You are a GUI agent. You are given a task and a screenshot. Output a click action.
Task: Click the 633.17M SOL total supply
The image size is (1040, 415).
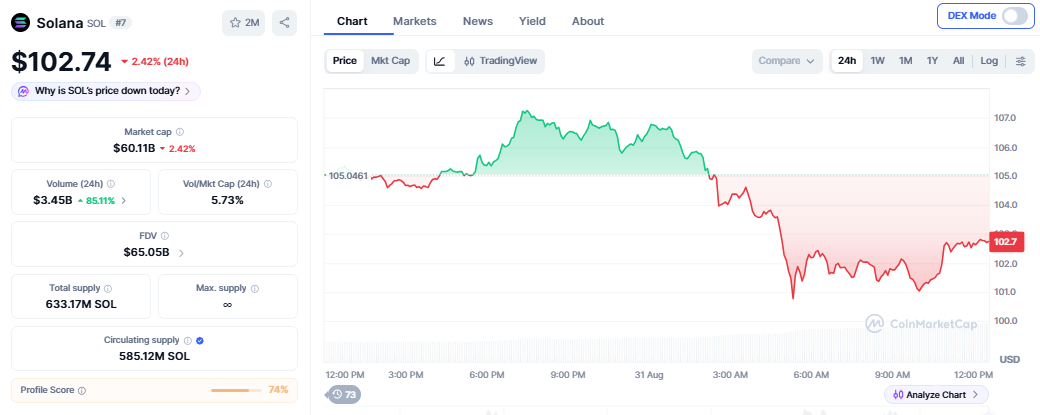coord(81,304)
